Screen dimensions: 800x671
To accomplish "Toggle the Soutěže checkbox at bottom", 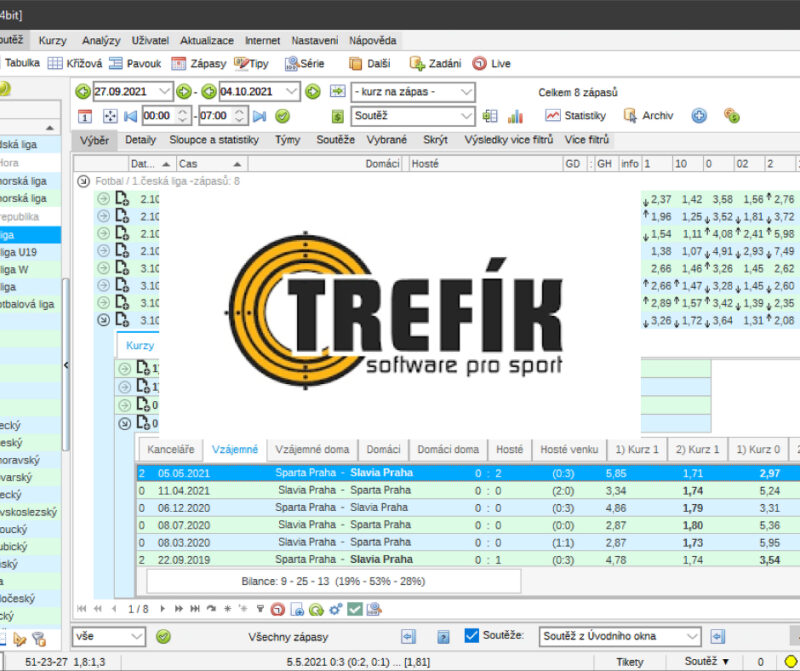I will [473, 636].
